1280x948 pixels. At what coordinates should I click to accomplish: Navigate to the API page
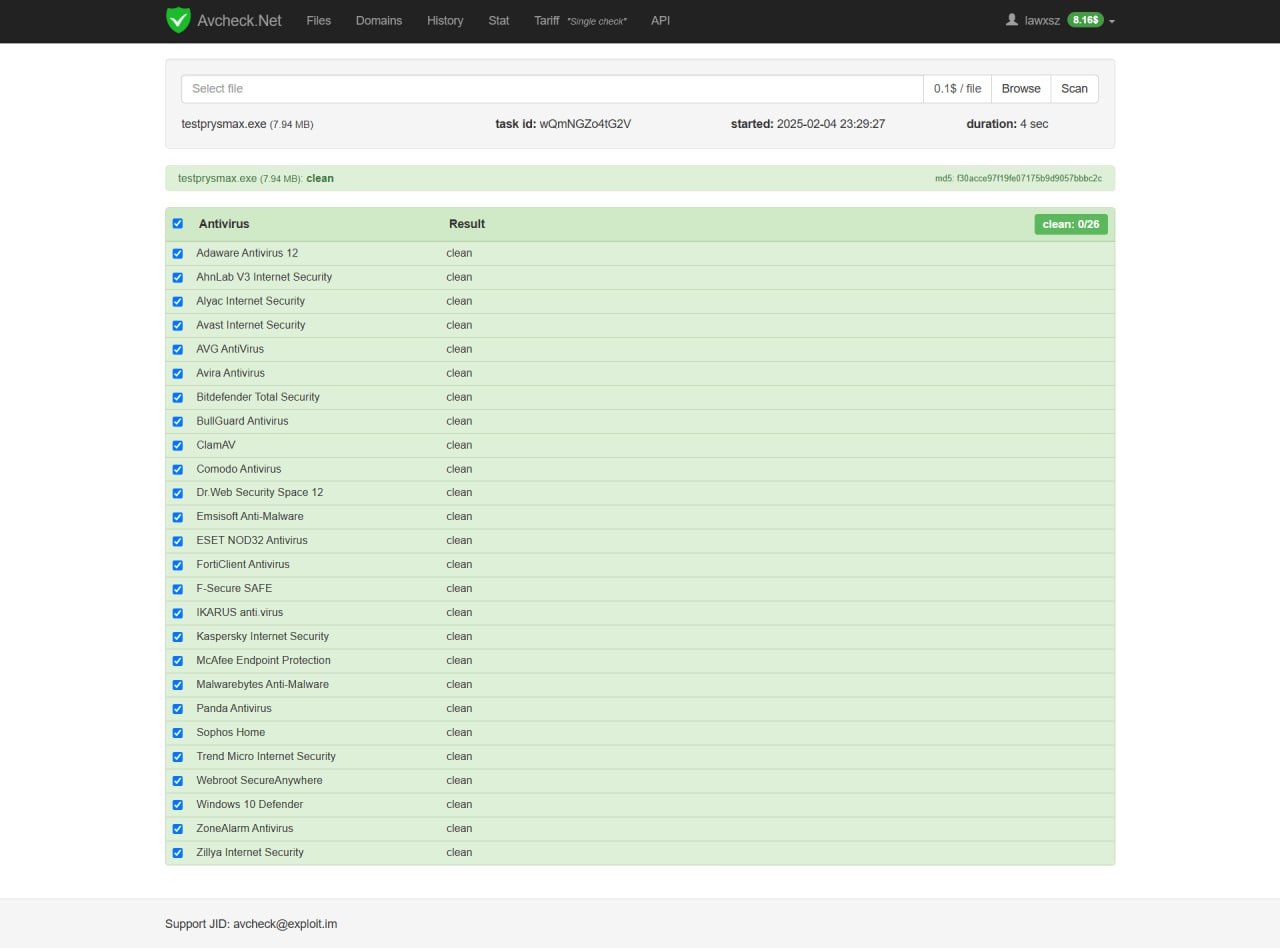(x=661, y=20)
